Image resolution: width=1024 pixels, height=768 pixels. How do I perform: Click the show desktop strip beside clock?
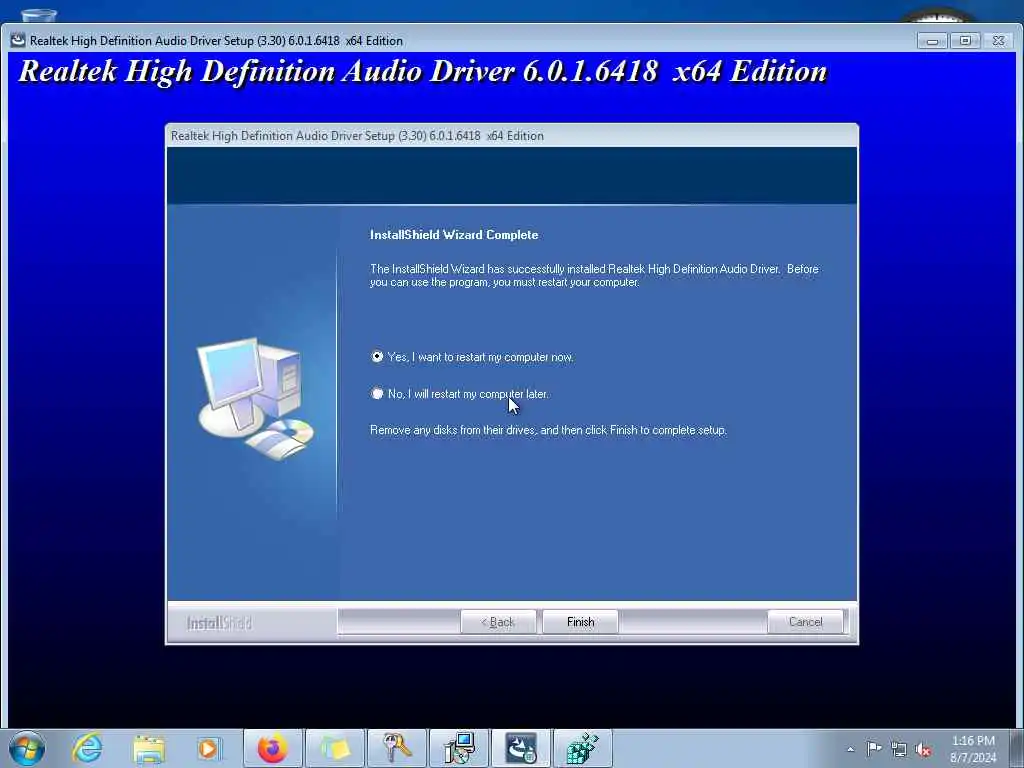coord(1017,748)
